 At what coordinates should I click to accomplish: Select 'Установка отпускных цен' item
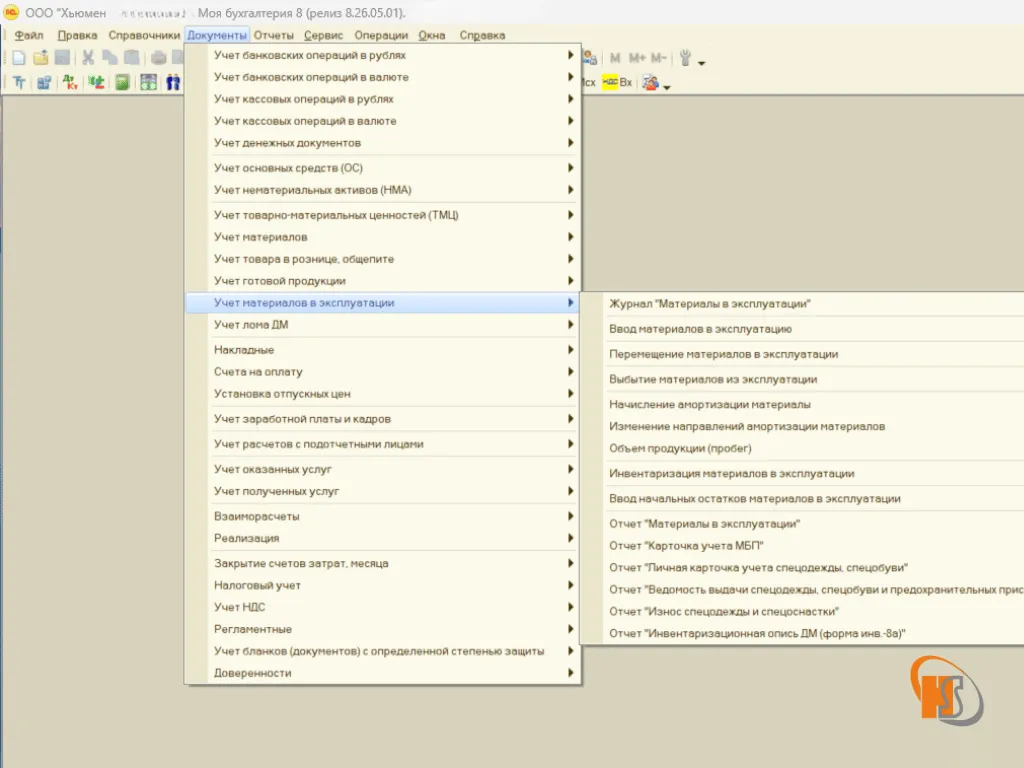coord(383,394)
